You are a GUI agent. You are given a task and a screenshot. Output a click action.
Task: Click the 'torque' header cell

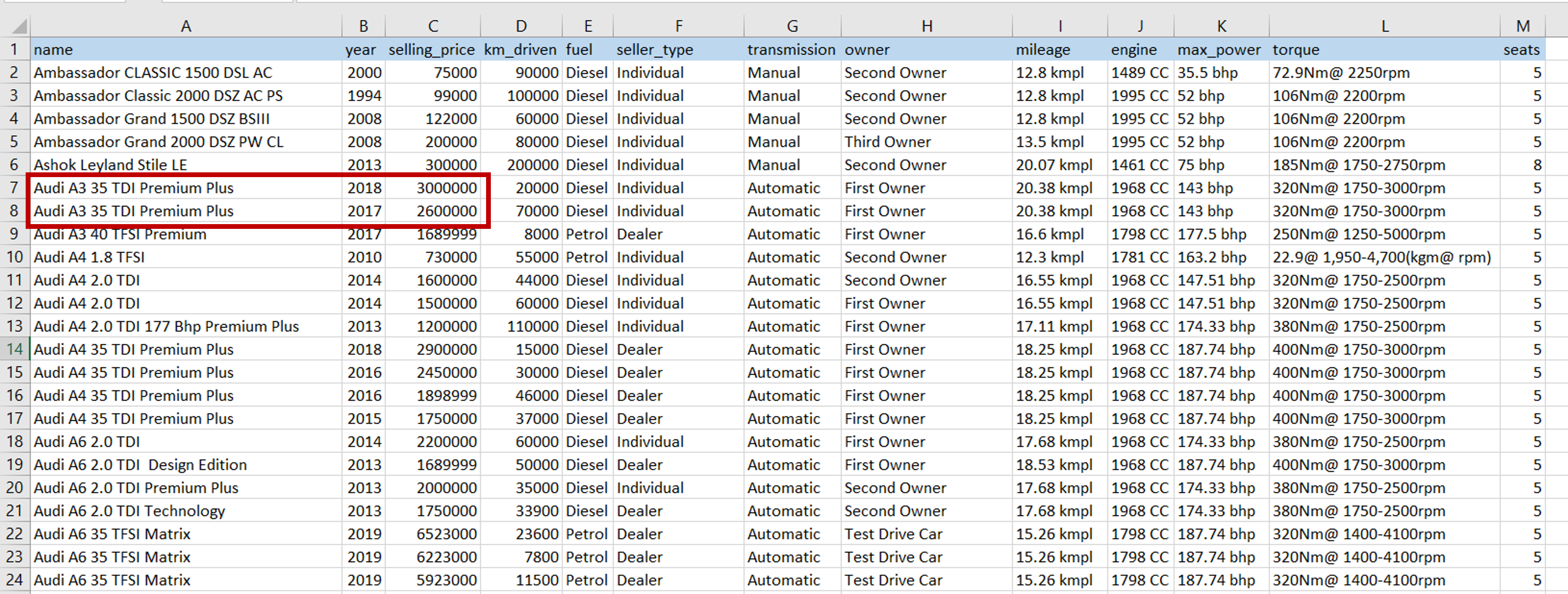tap(1385, 49)
